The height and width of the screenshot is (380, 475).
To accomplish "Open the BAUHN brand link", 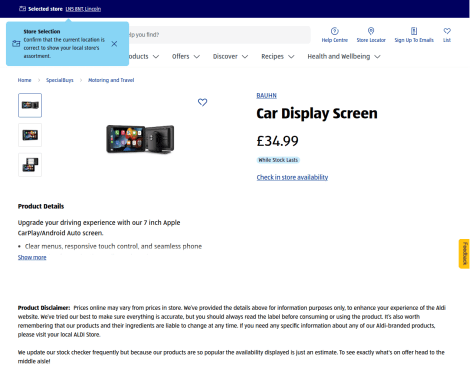I will click(266, 96).
